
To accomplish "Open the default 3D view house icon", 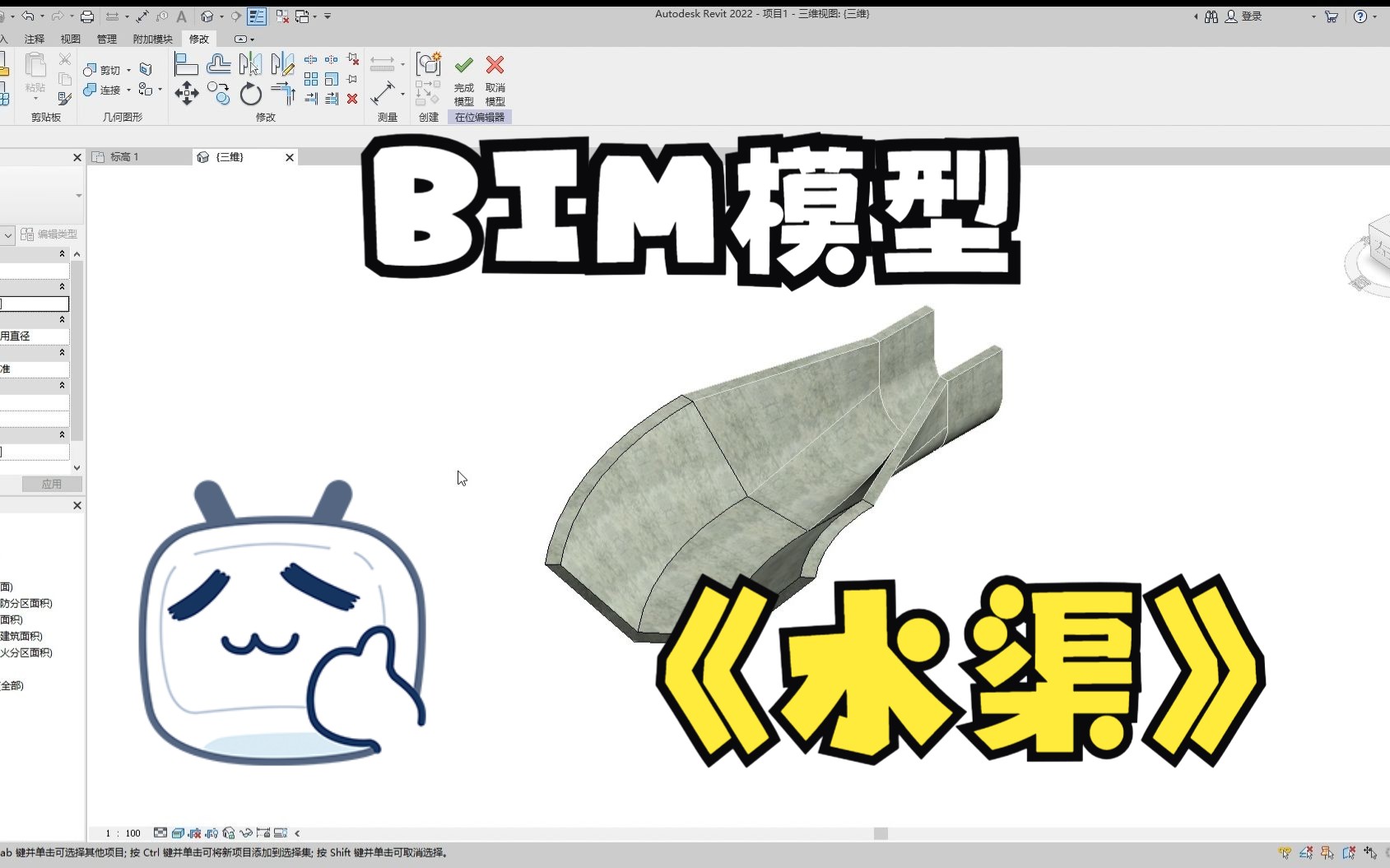I will pyautogui.click(x=207, y=16).
